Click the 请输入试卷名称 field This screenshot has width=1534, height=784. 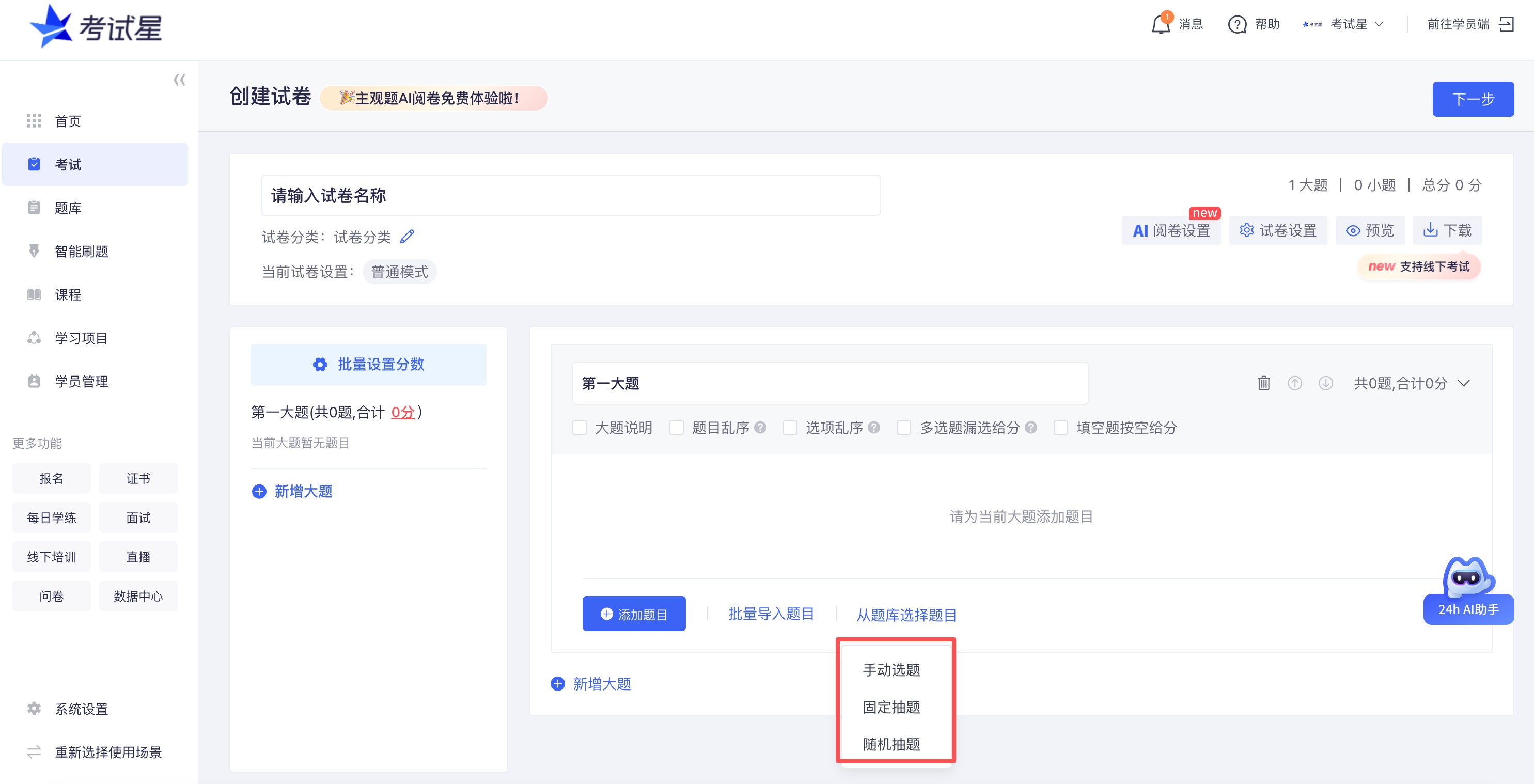coord(571,195)
